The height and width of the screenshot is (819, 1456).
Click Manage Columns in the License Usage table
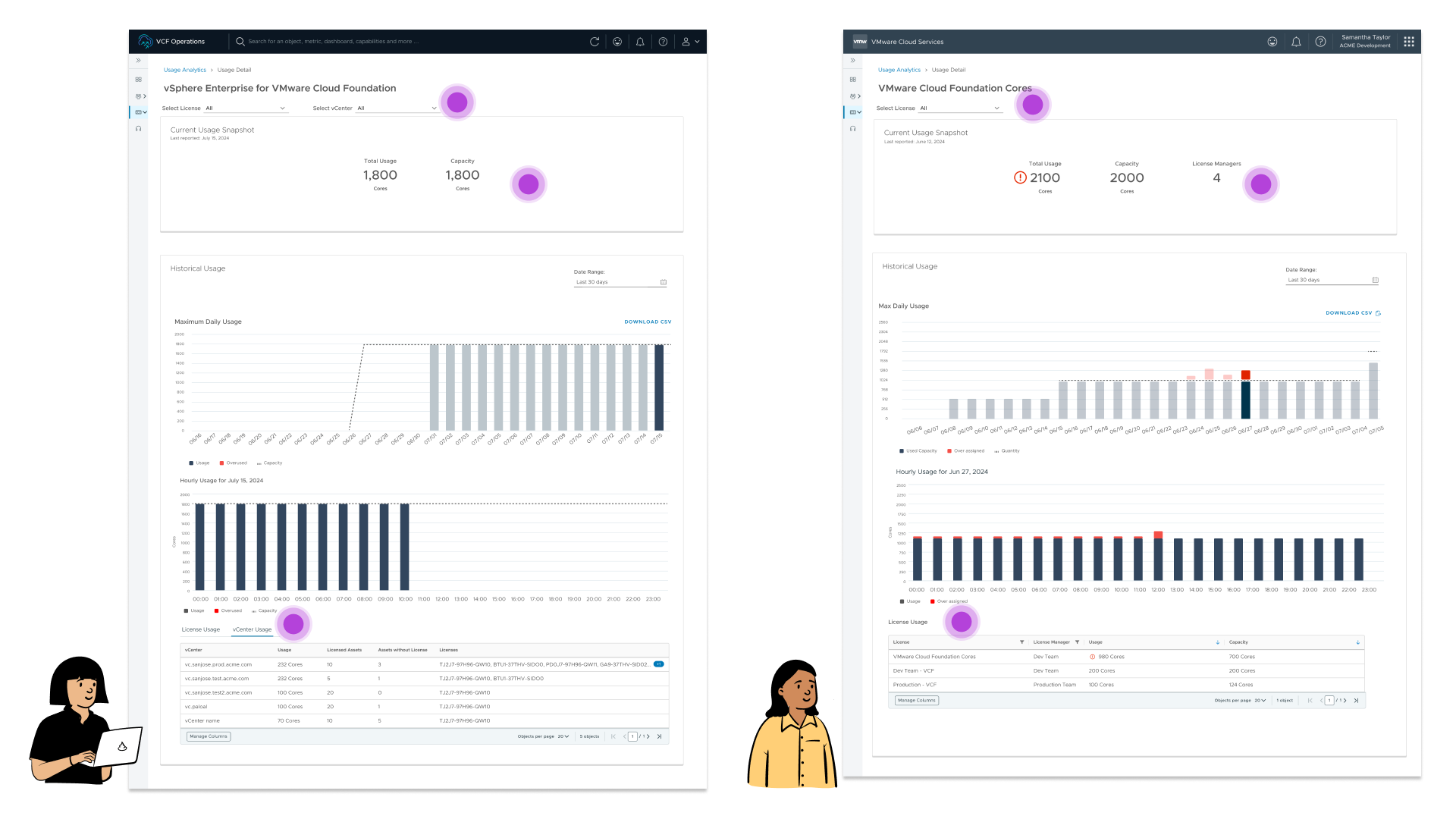(x=917, y=701)
